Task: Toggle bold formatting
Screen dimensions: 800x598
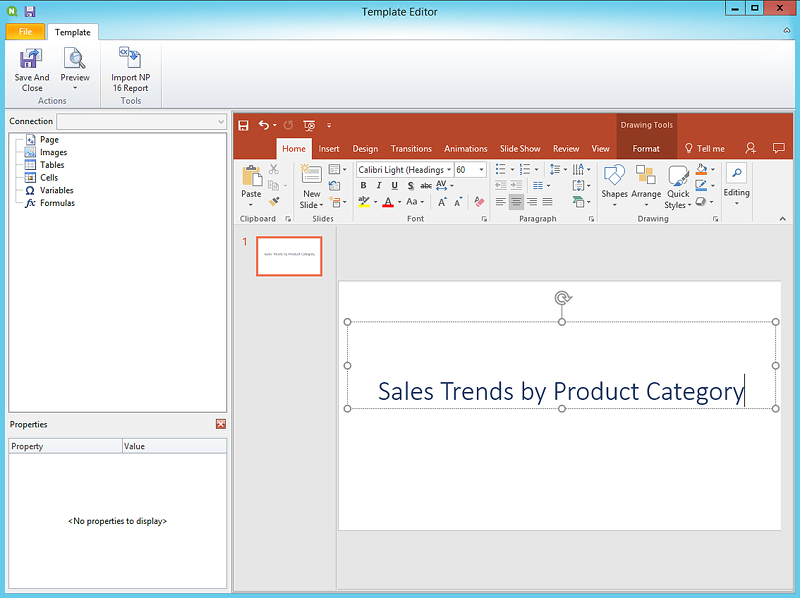Action: click(x=363, y=186)
